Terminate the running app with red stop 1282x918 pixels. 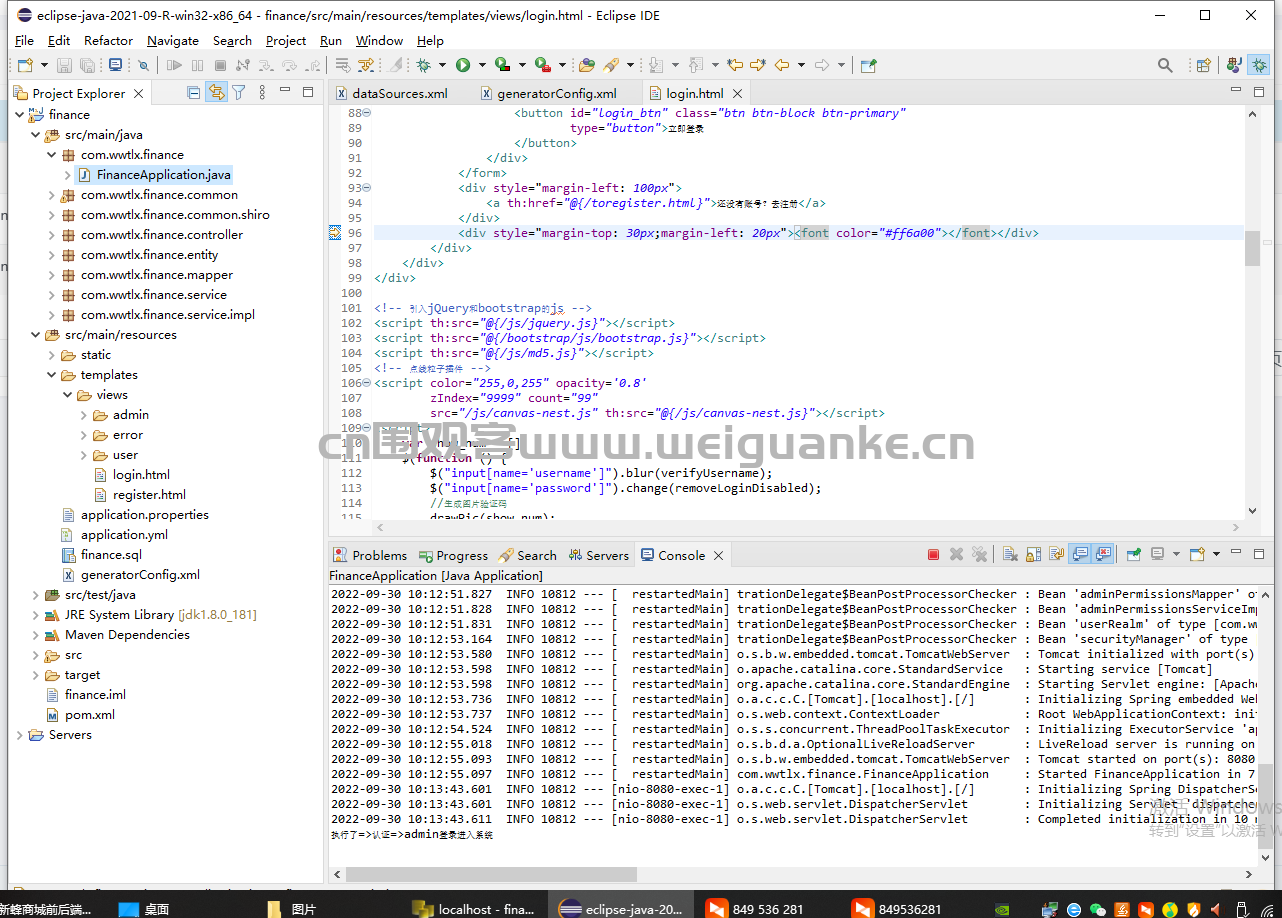click(933, 554)
